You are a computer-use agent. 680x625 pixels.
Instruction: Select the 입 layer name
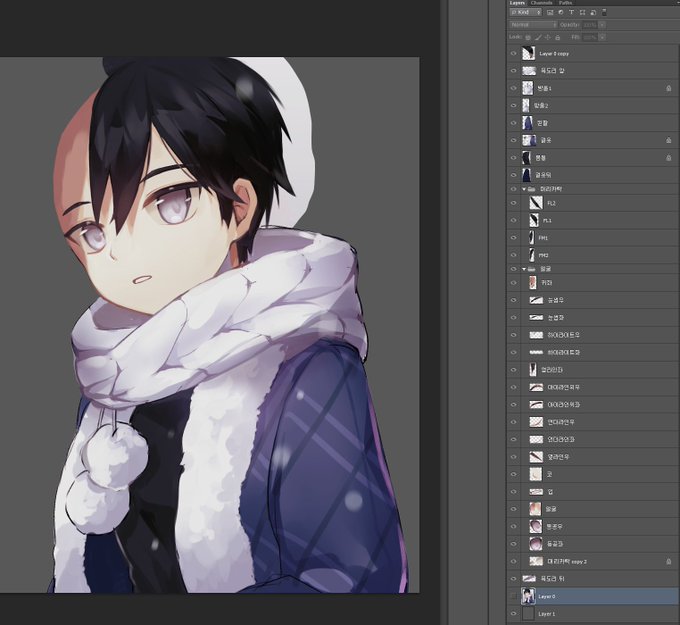(550, 492)
